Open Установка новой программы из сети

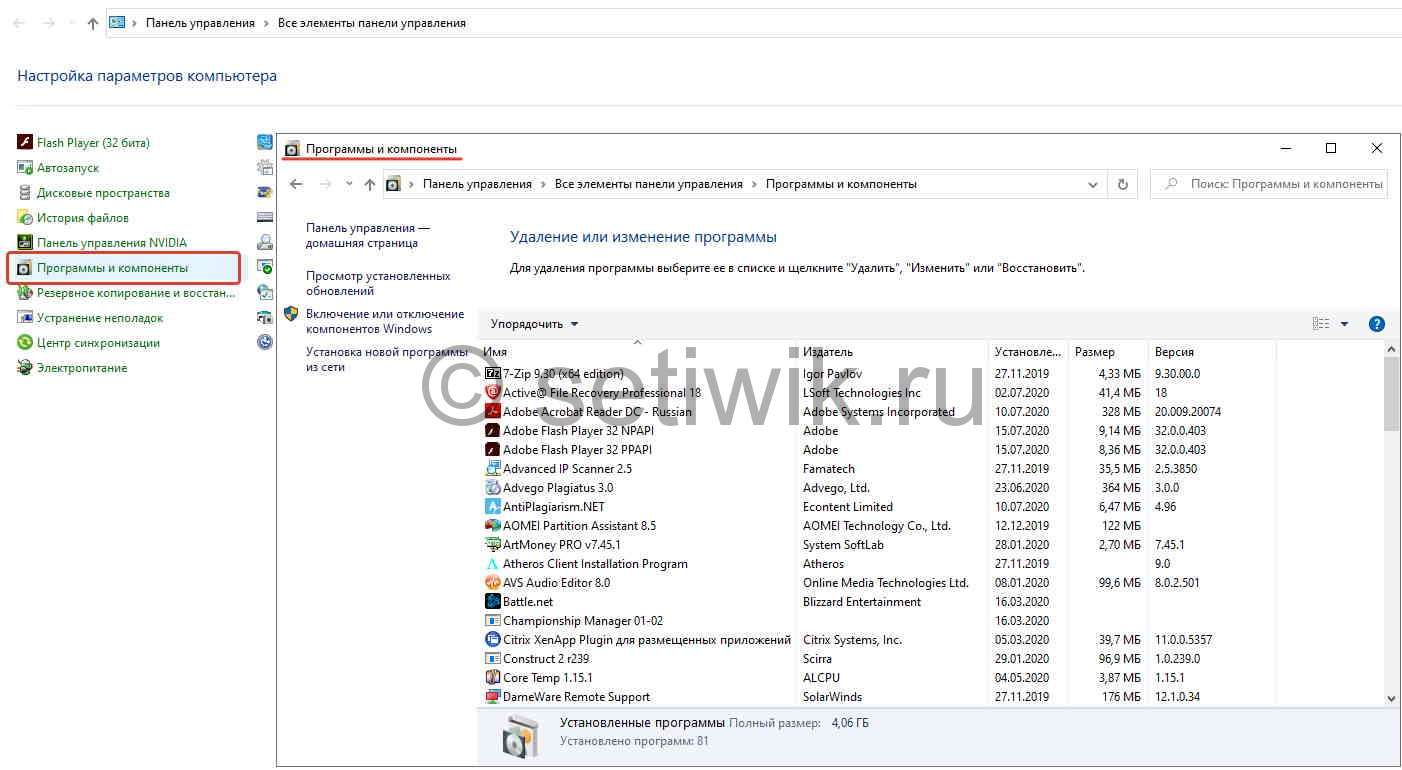(x=386, y=359)
